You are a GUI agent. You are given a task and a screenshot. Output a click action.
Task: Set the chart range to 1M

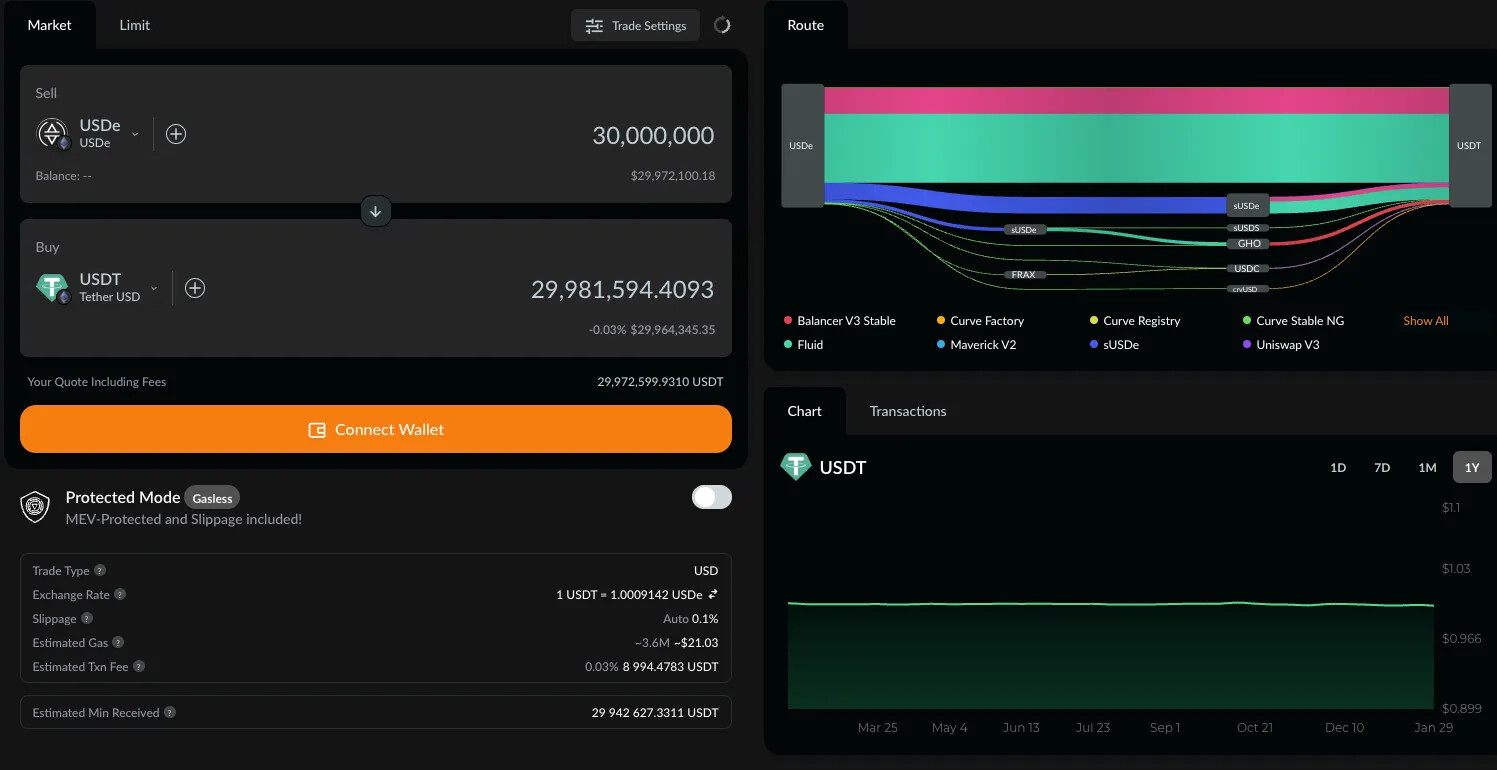pyautogui.click(x=1427, y=467)
